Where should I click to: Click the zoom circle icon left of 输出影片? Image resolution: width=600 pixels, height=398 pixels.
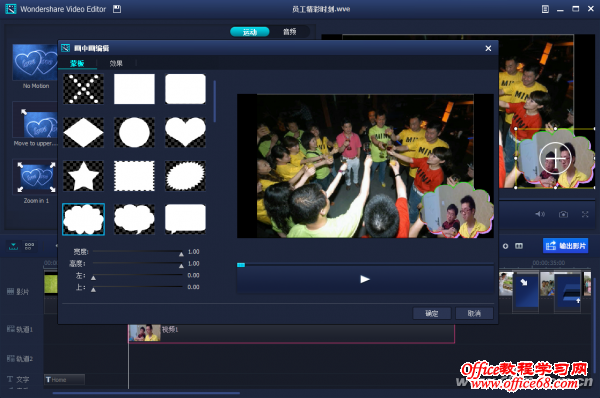505,246
